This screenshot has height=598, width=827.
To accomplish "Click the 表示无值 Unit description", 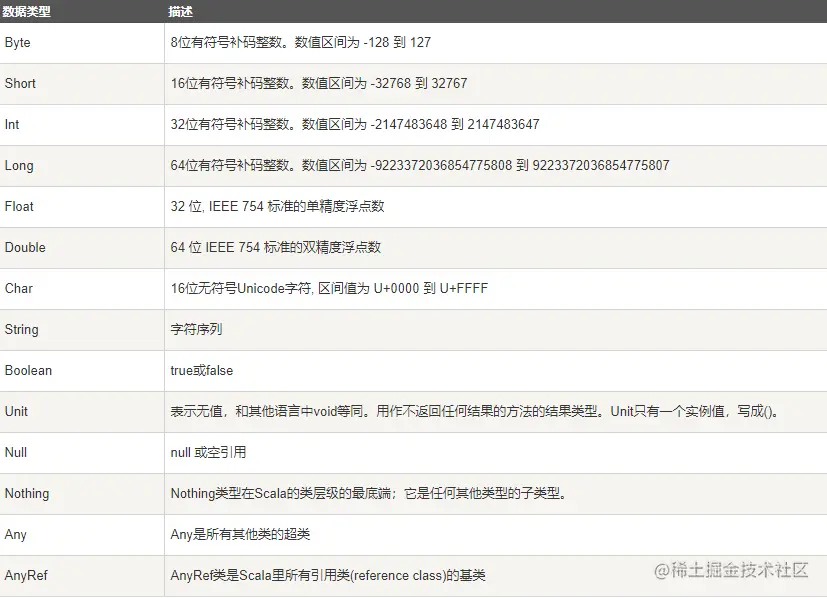I will [475, 411].
